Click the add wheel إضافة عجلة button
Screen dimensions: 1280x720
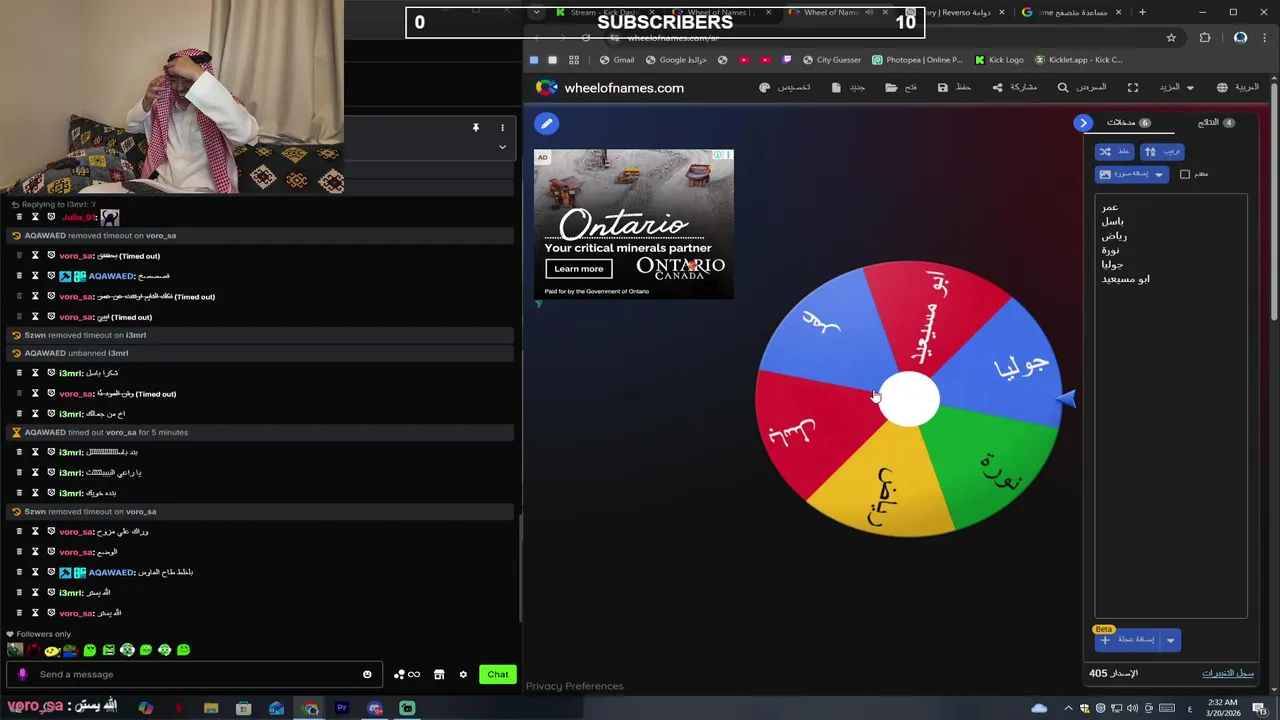1127,640
